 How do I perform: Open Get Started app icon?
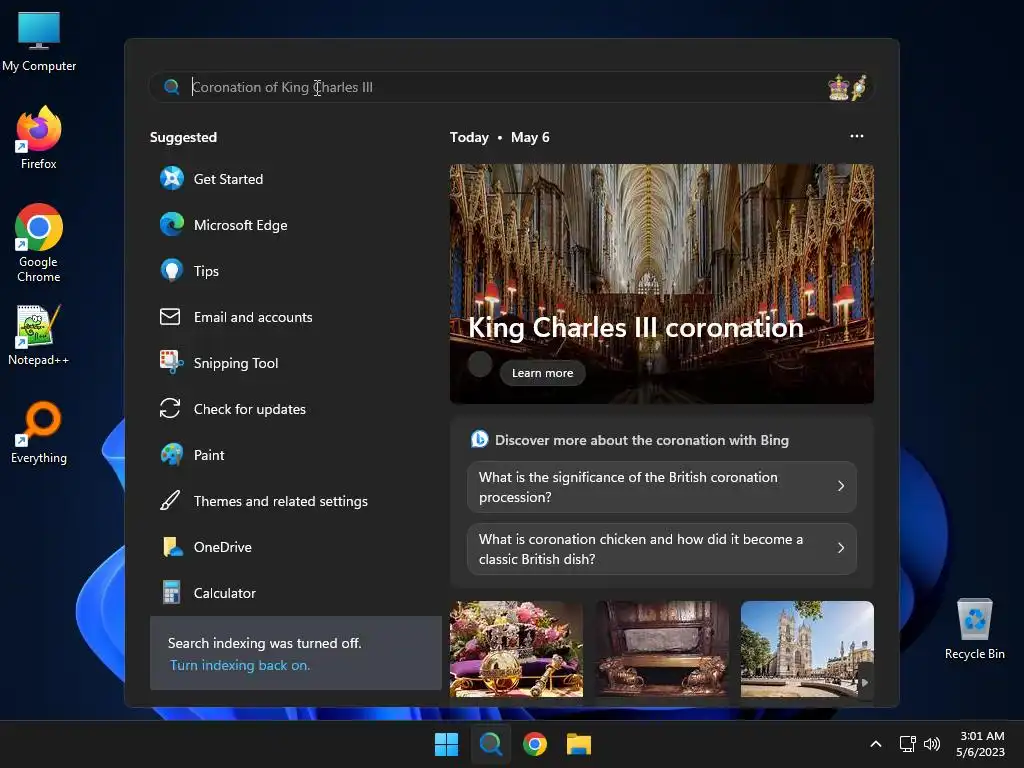(x=172, y=178)
